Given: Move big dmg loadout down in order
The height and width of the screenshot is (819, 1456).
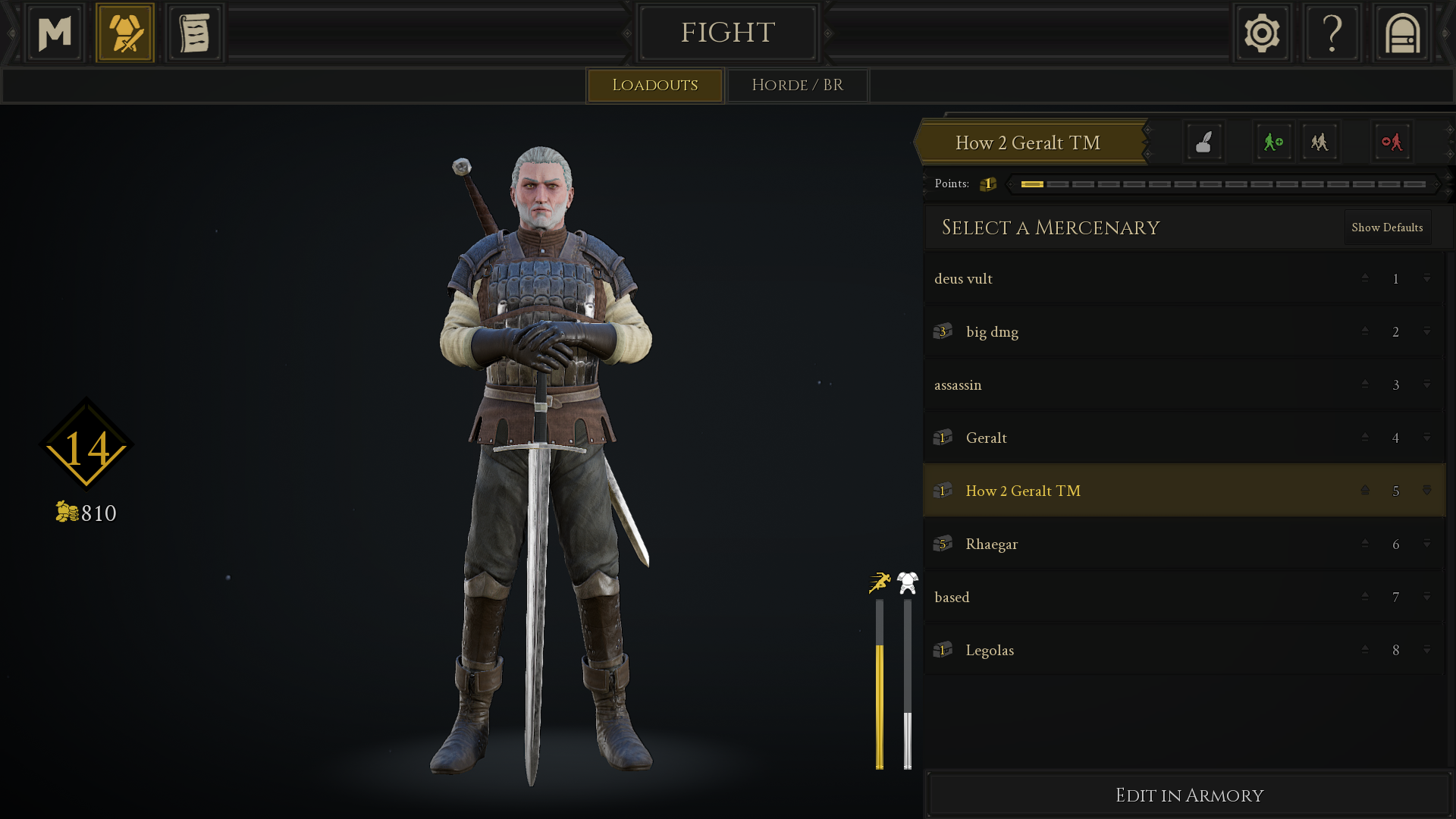Looking at the screenshot, I should pos(1426,331).
